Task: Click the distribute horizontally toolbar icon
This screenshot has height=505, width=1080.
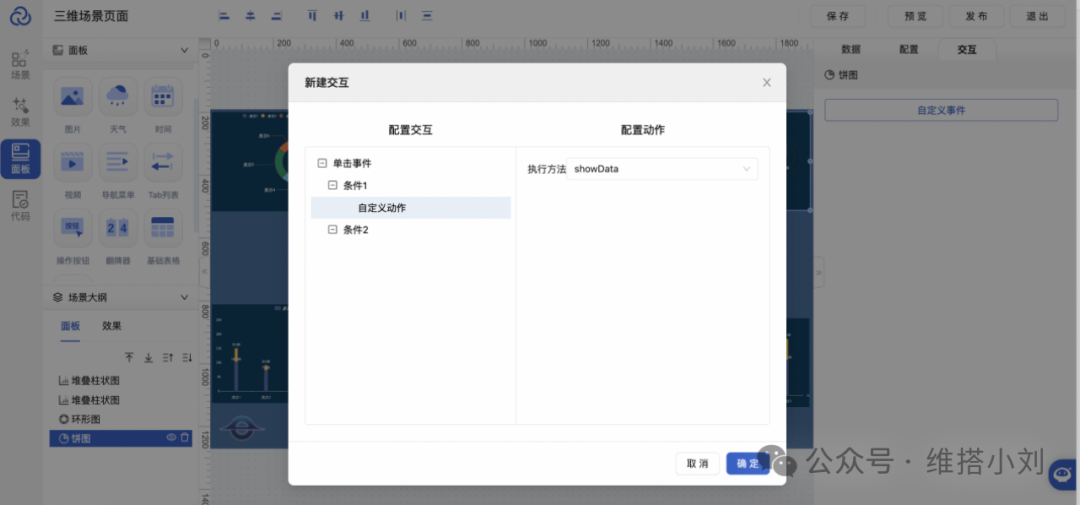Action: click(401, 16)
